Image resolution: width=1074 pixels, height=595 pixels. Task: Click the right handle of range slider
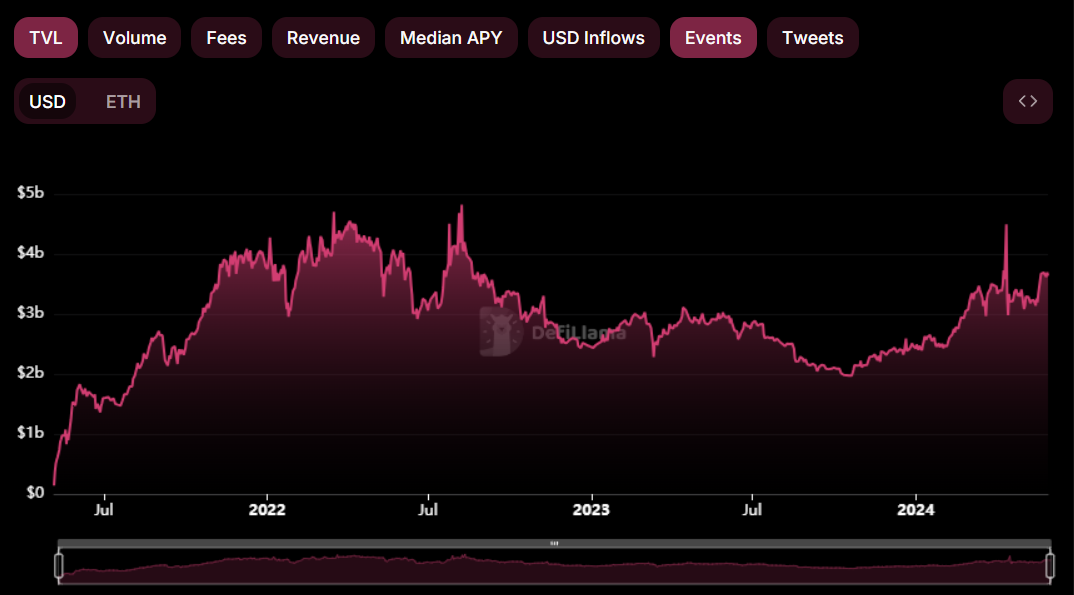(1049, 566)
